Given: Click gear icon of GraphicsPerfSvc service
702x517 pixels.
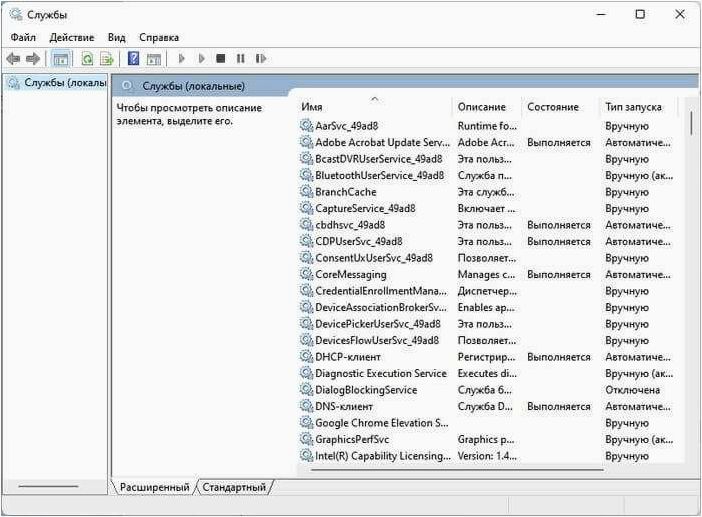Looking at the screenshot, I should [x=307, y=439].
